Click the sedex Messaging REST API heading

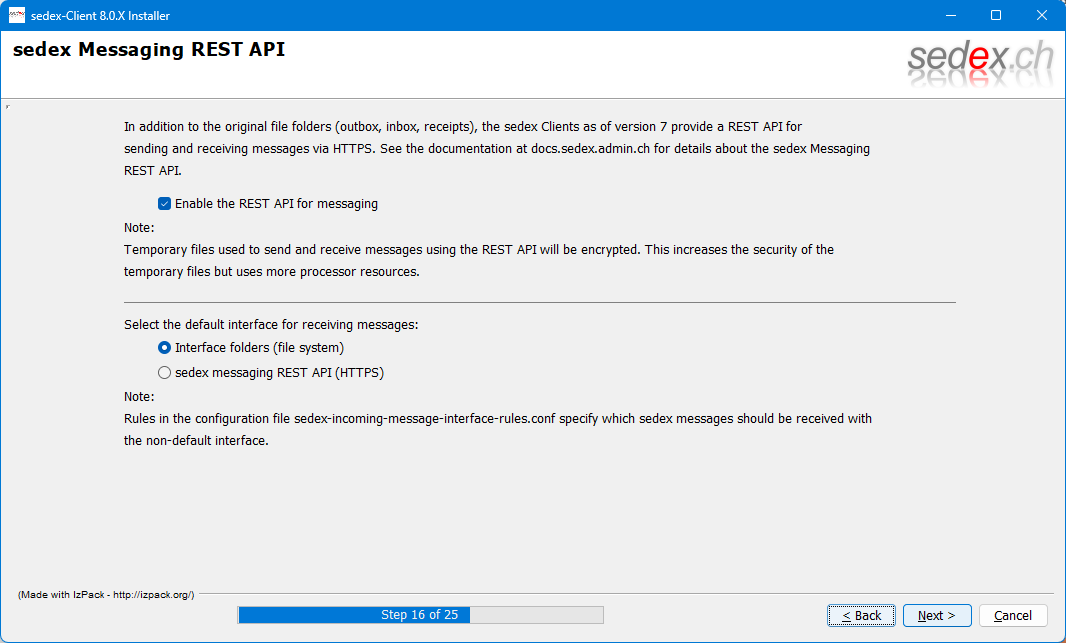[149, 50]
